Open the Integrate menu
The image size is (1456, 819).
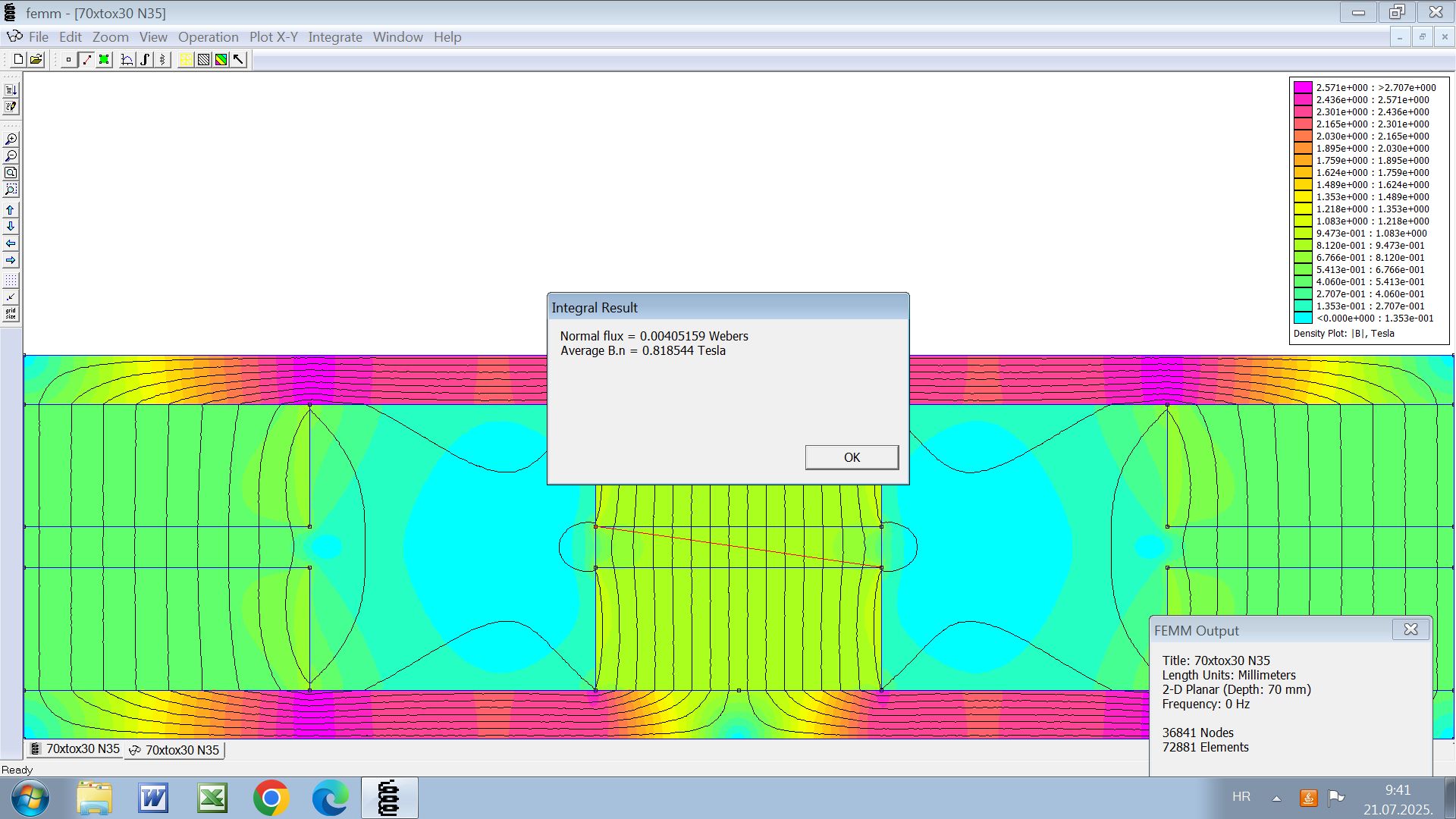tap(334, 37)
